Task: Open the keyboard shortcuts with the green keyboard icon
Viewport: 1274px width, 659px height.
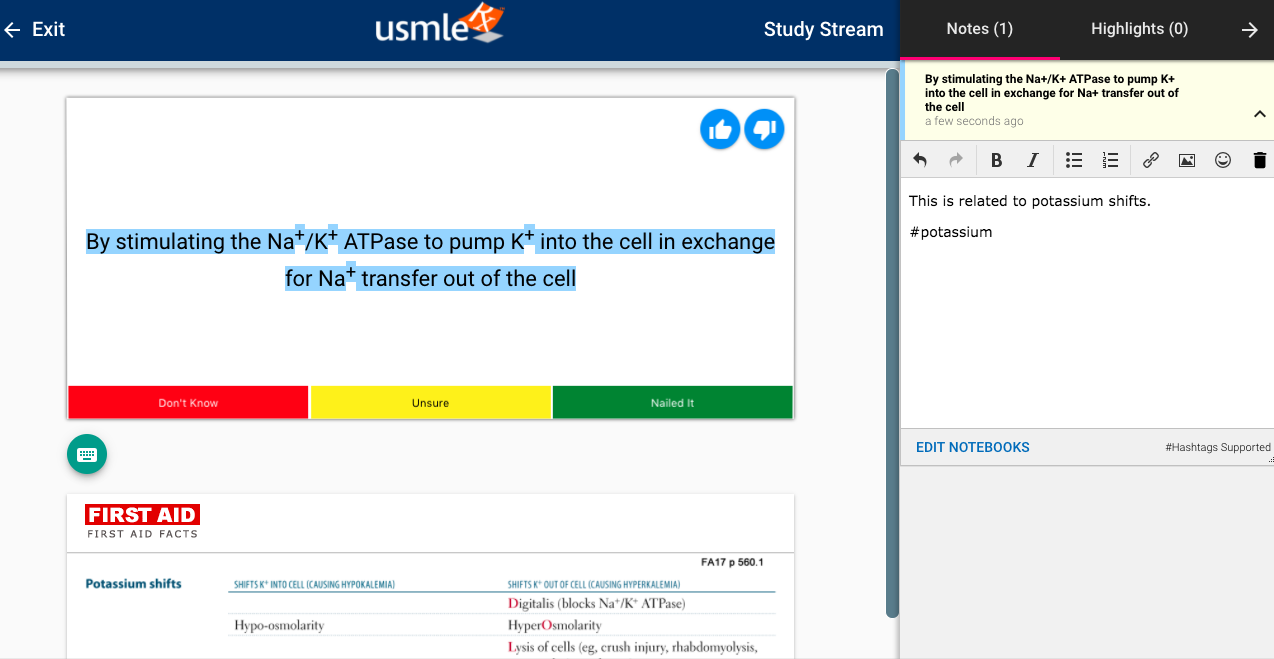Action: pyautogui.click(x=86, y=454)
